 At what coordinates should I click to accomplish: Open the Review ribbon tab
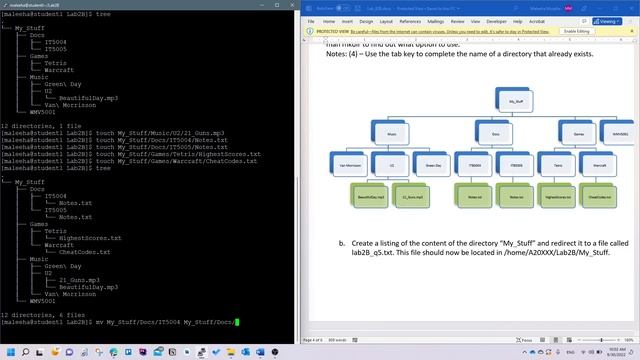pos(458,21)
